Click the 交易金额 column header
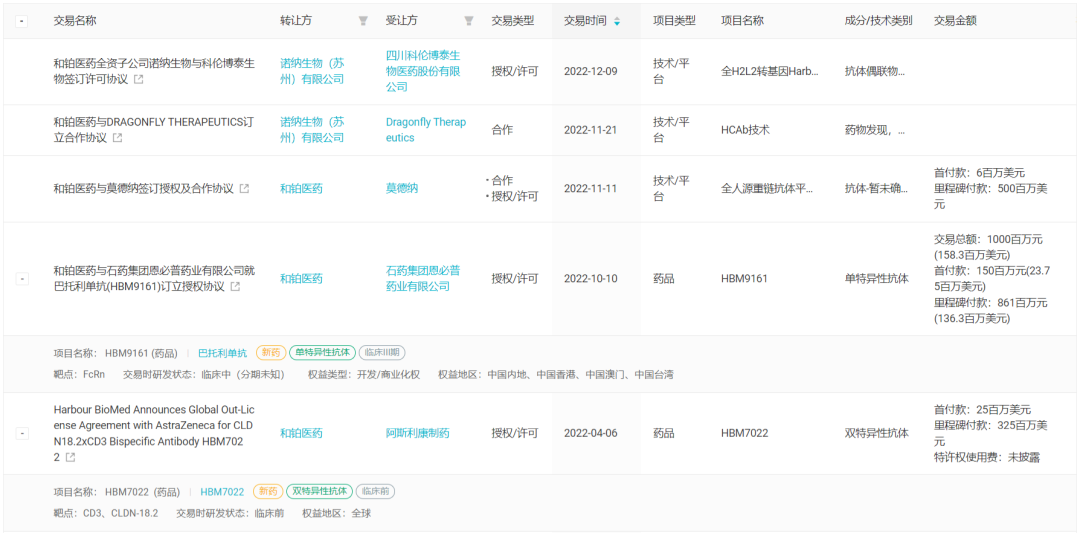1080x533 pixels. [955, 21]
